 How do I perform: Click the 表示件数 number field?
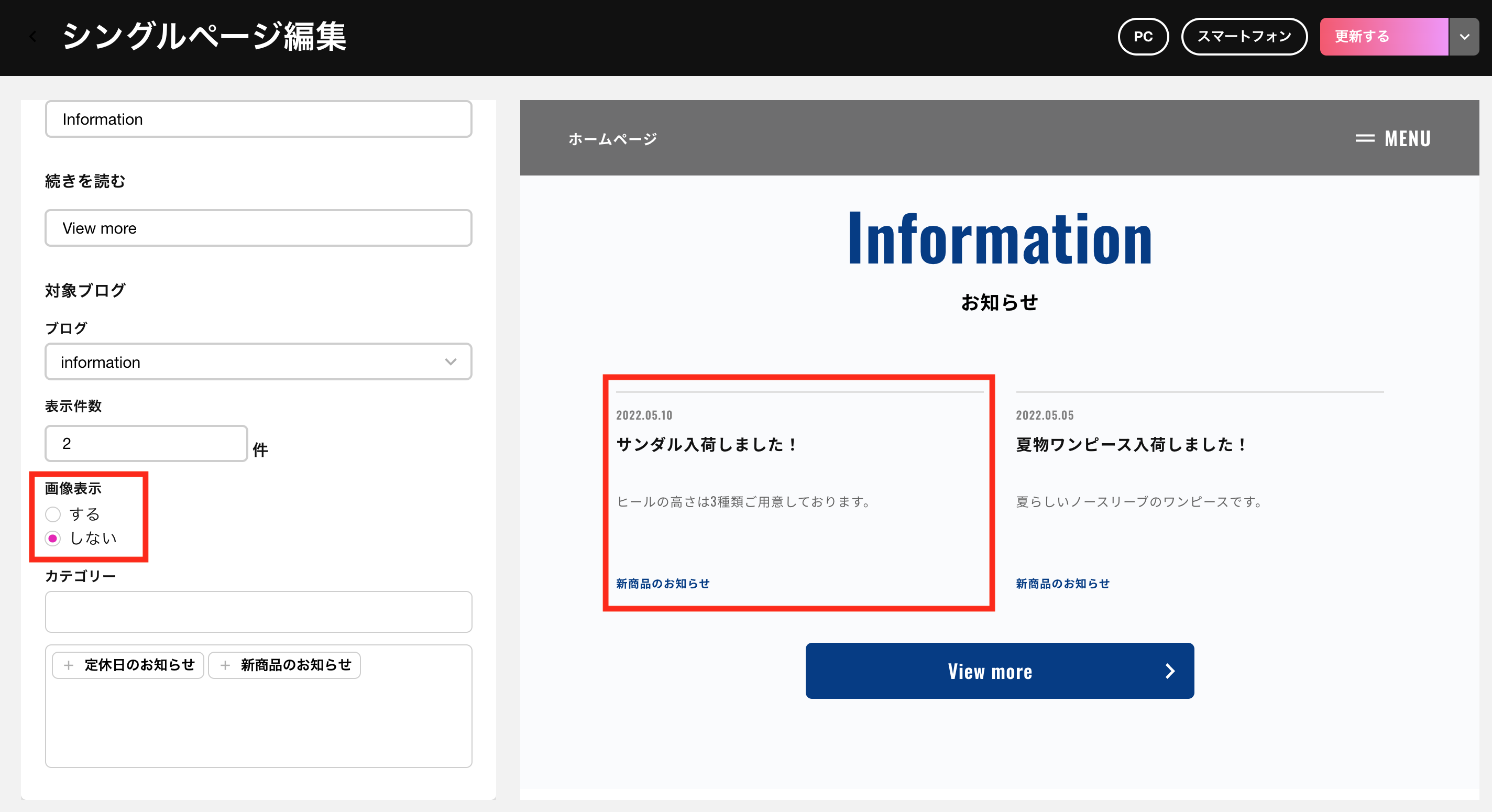146,443
